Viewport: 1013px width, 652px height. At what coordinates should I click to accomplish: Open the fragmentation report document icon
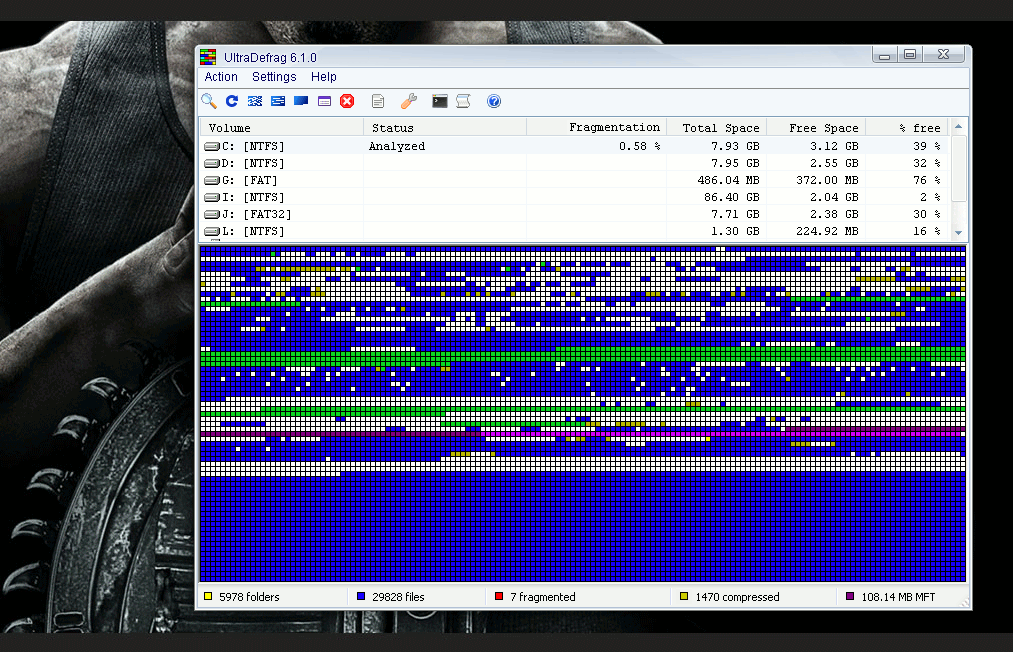point(378,101)
